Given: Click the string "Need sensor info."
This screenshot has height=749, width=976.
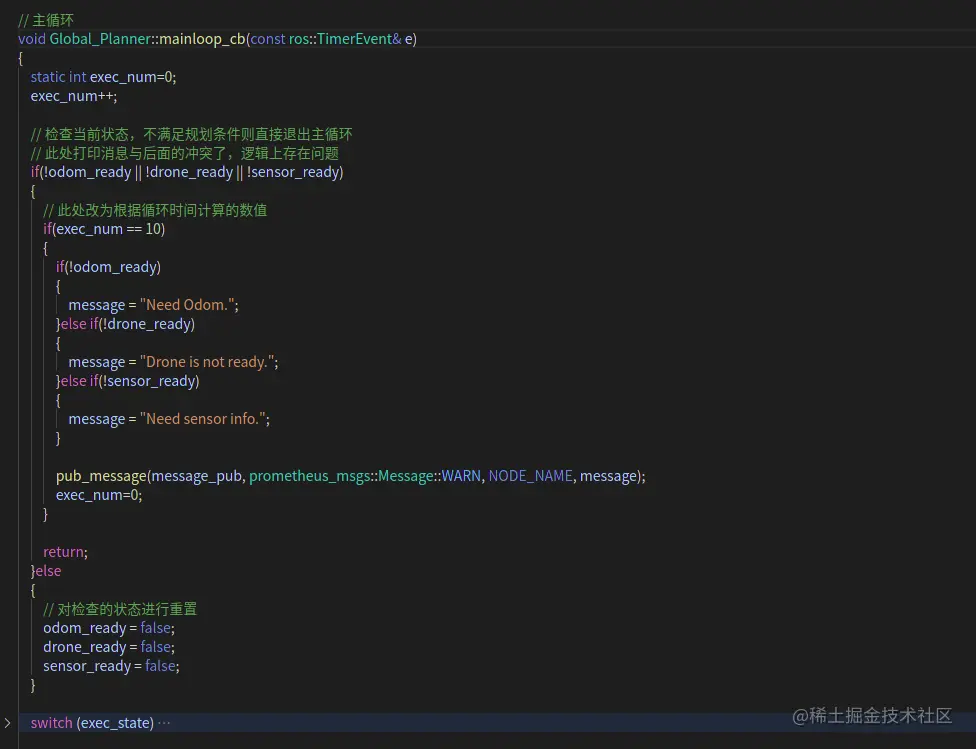Looking at the screenshot, I should coord(203,419).
